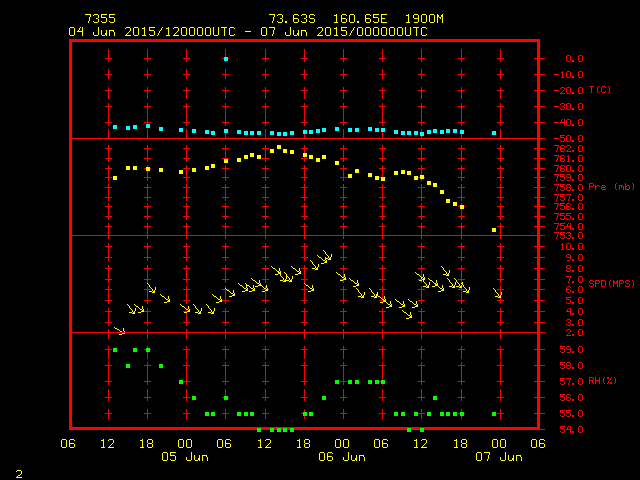The width and height of the screenshot is (640, 480).
Task: Click the 758.0 pressure tick value
Action: 569,188
